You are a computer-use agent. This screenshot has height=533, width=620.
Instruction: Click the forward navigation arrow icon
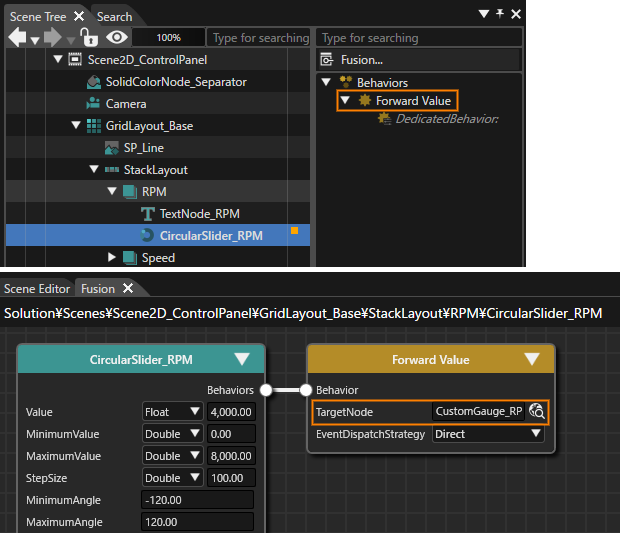point(53,38)
